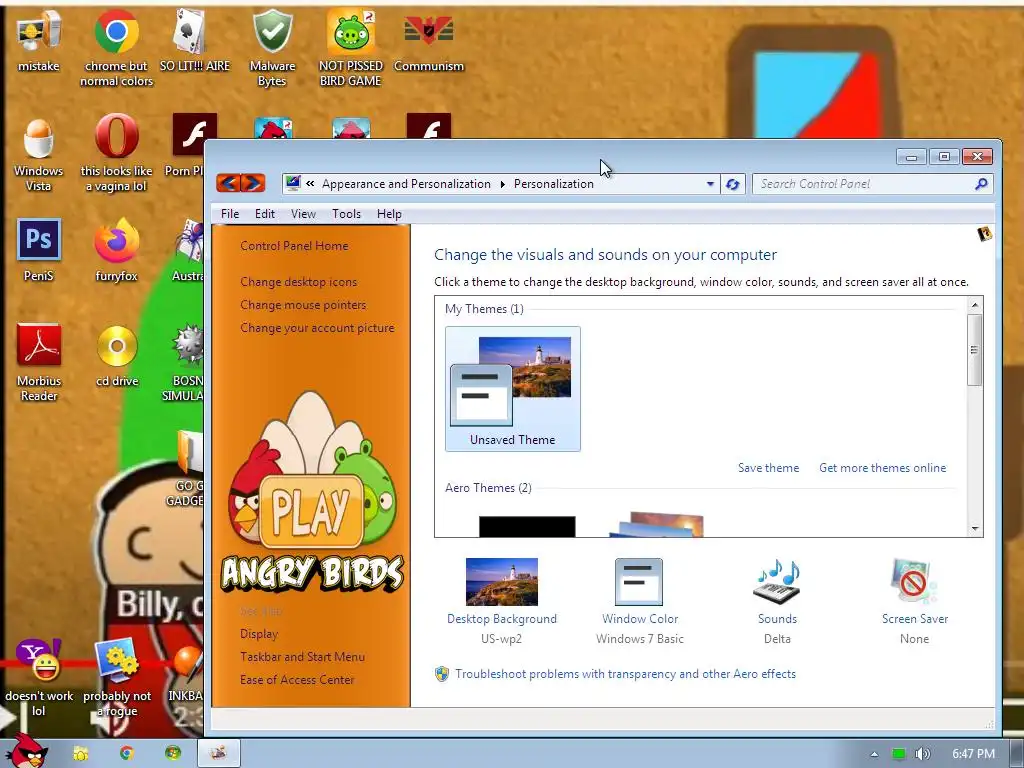Click the themes list scroll-up arrow
The image size is (1024, 768).
pos(974,305)
